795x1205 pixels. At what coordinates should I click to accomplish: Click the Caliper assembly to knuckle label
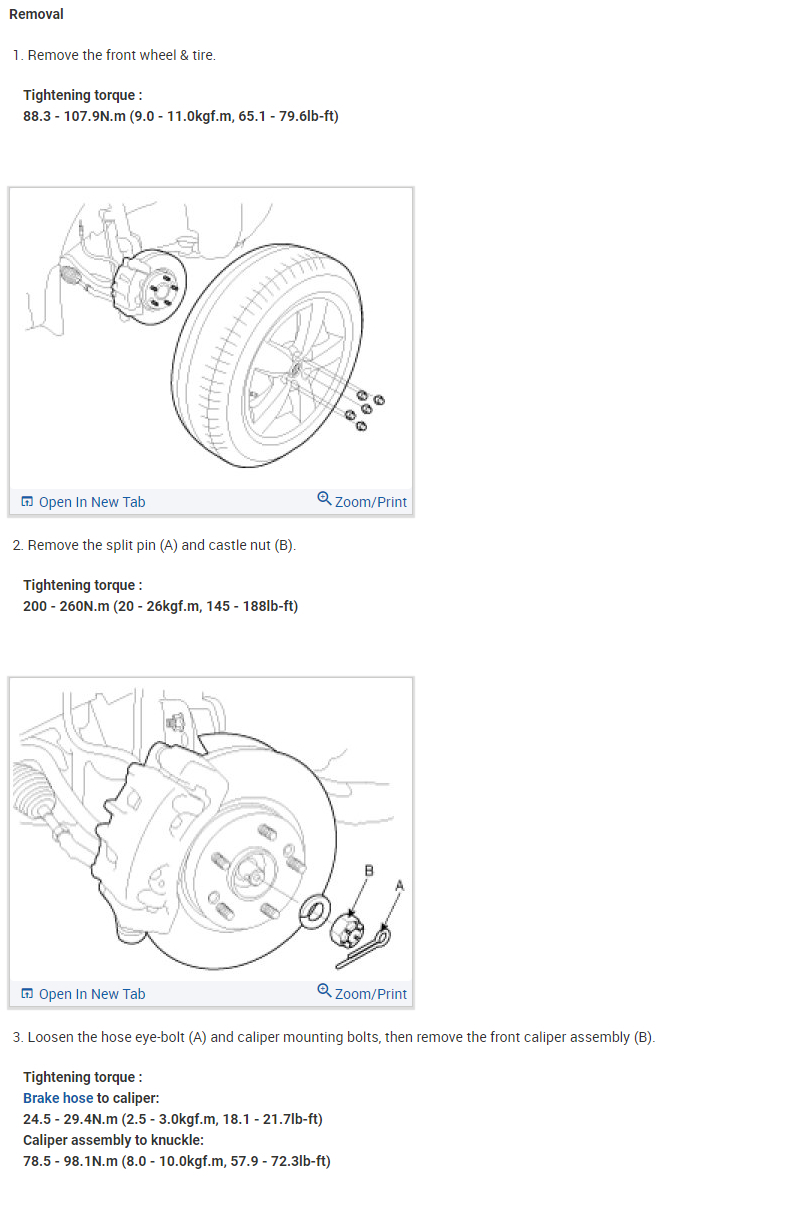click(x=113, y=1140)
